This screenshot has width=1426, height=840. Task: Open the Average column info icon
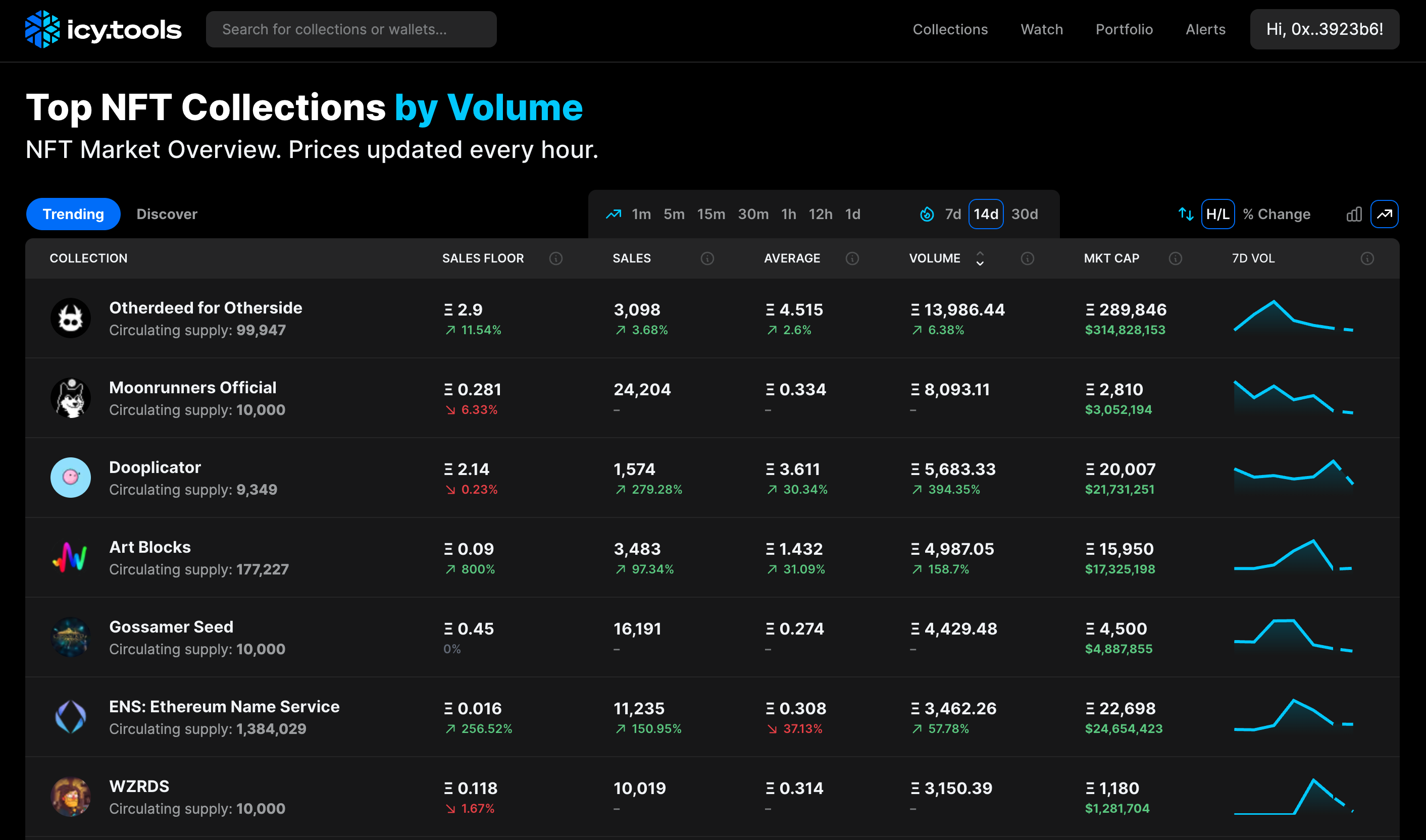pyautogui.click(x=852, y=258)
